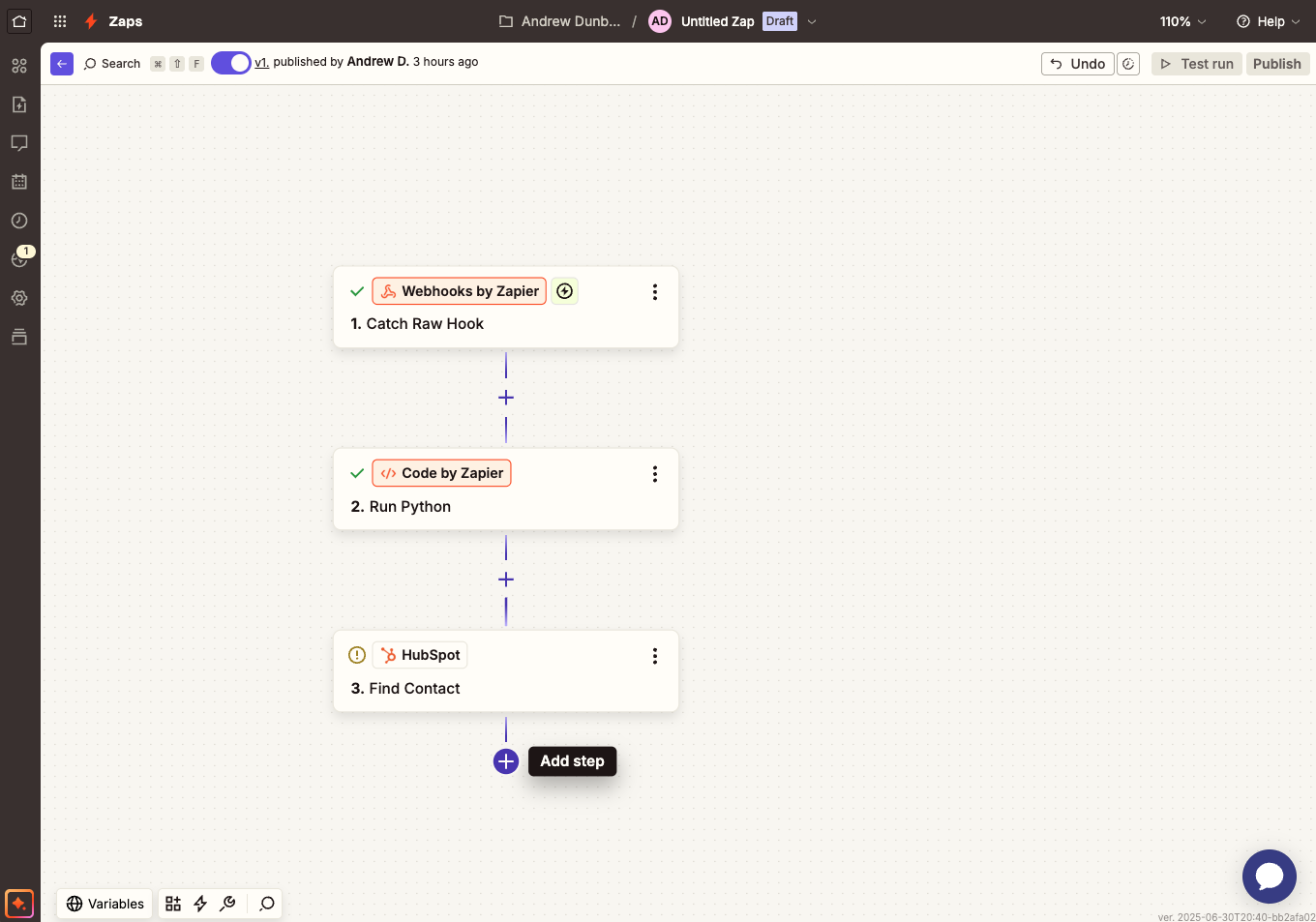This screenshot has width=1316, height=922.
Task: Open options menu for Find Contact step
Action: [655, 656]
